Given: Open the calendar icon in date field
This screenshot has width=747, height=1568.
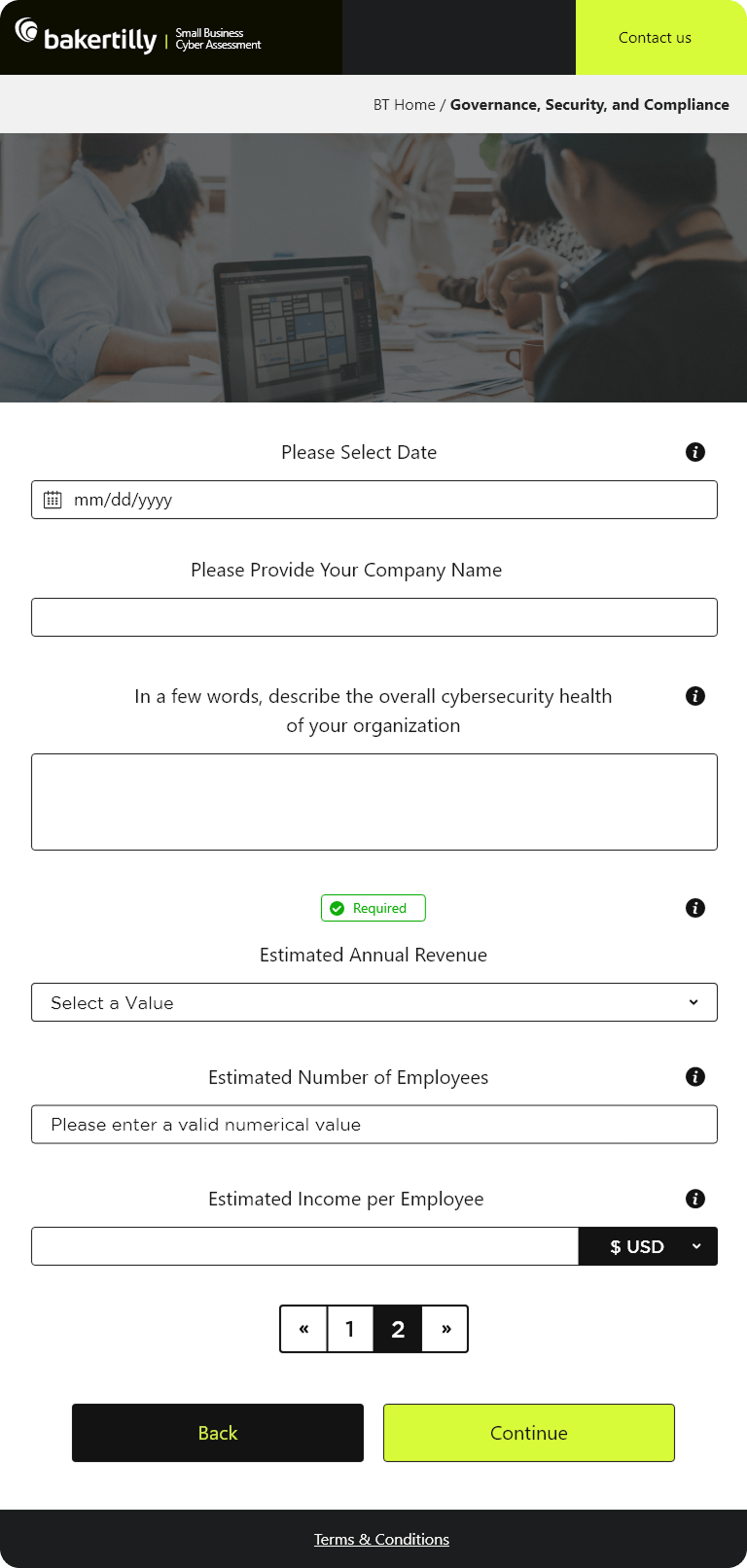Looking at the screenshot, I should [x=53, y=500].
